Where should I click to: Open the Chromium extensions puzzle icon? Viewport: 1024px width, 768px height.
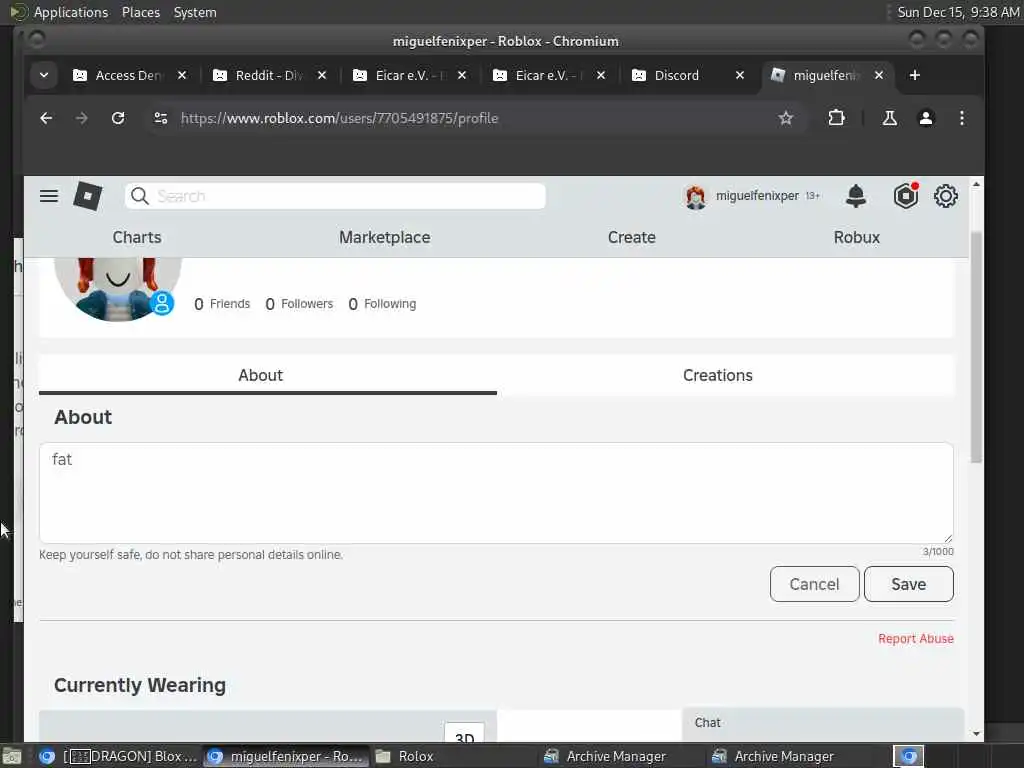click(x=836, y=118)
